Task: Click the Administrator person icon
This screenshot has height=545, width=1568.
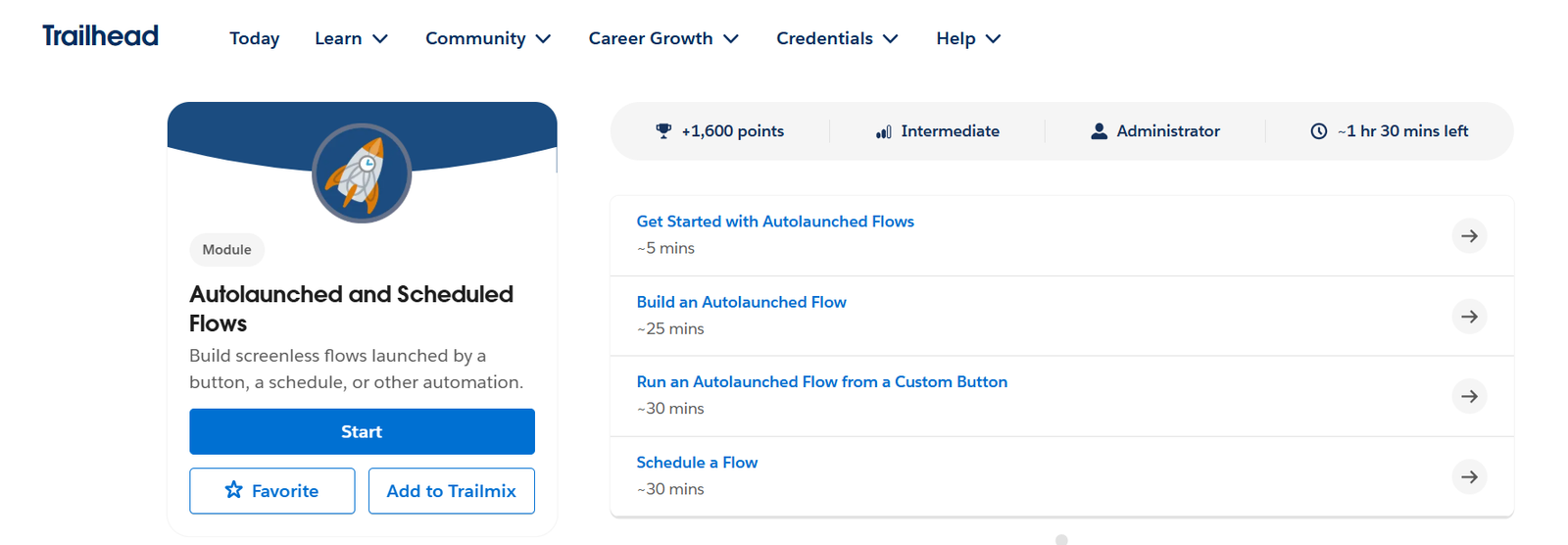Action: pyautogui.click(x=1099, y=130)
